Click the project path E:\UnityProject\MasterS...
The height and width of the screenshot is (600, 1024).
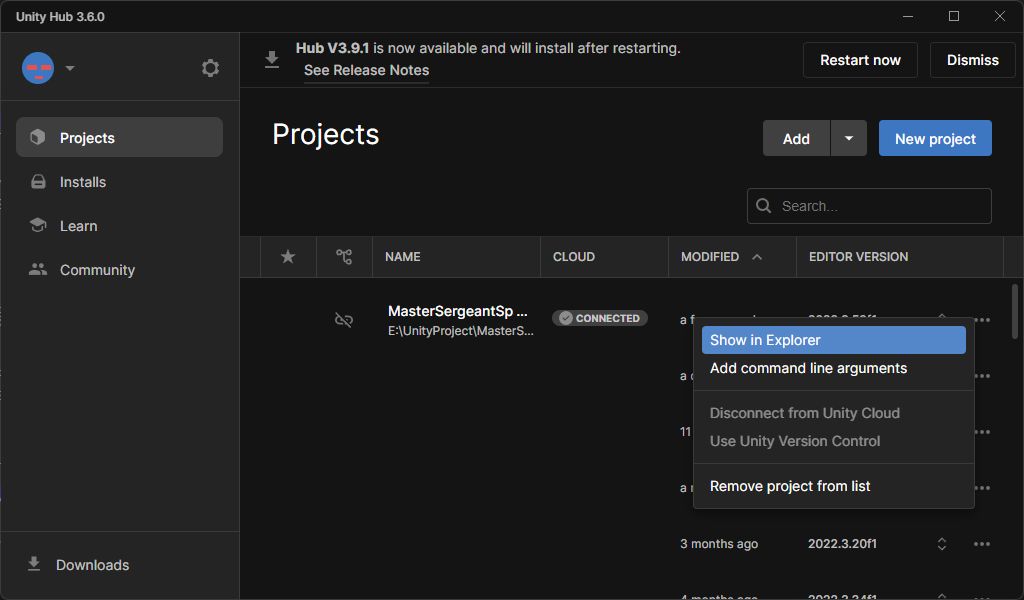tap(460, 331)
